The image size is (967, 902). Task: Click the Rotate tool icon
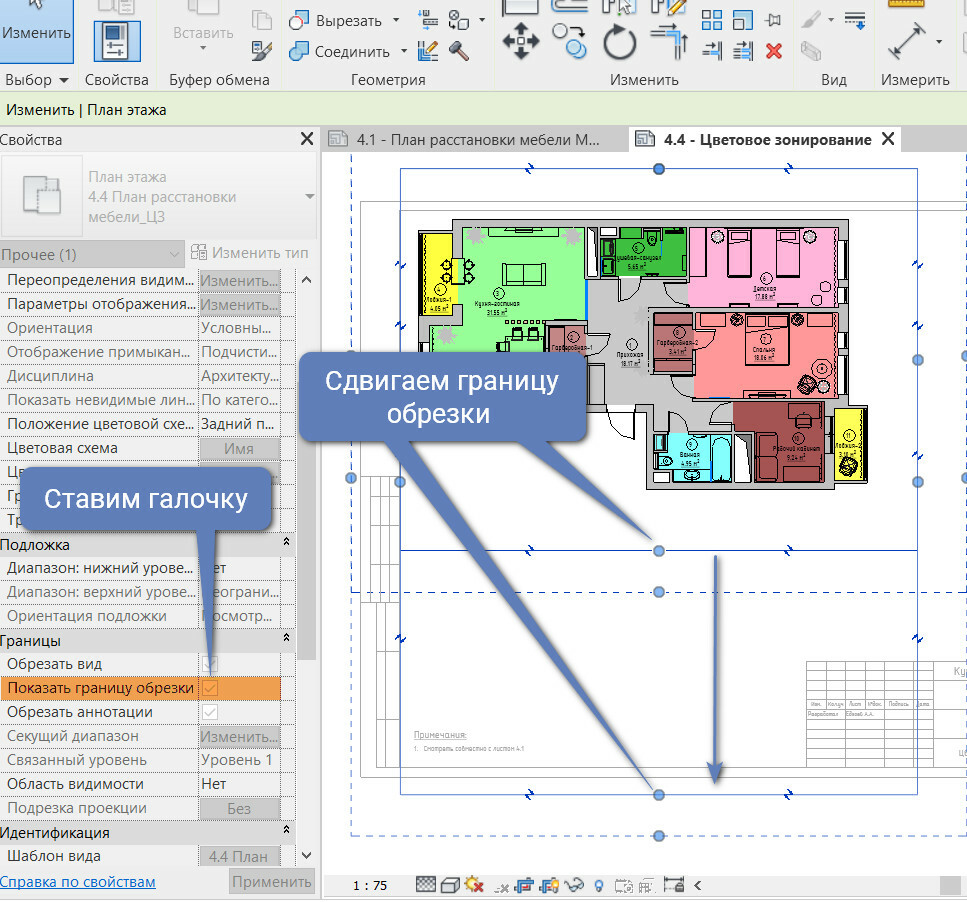[x=620, y=44]
